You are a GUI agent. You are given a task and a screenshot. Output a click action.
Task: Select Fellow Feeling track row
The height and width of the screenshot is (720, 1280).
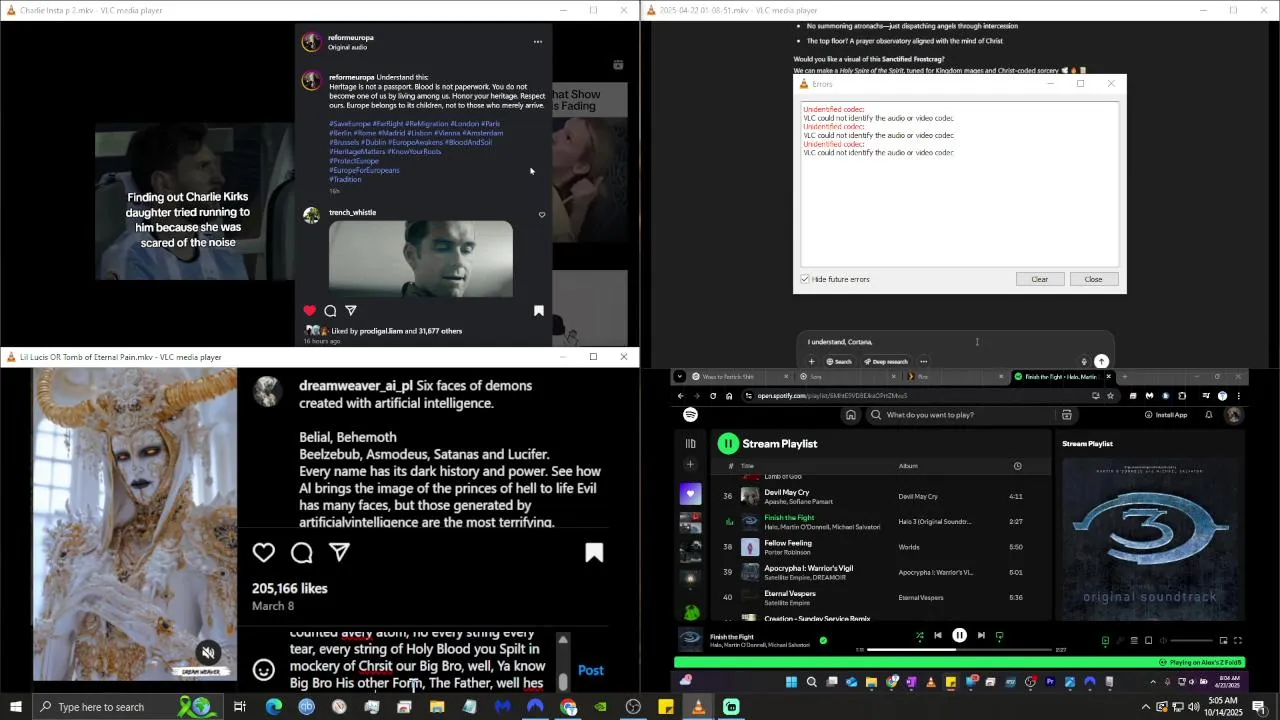(x=880, y=547)
